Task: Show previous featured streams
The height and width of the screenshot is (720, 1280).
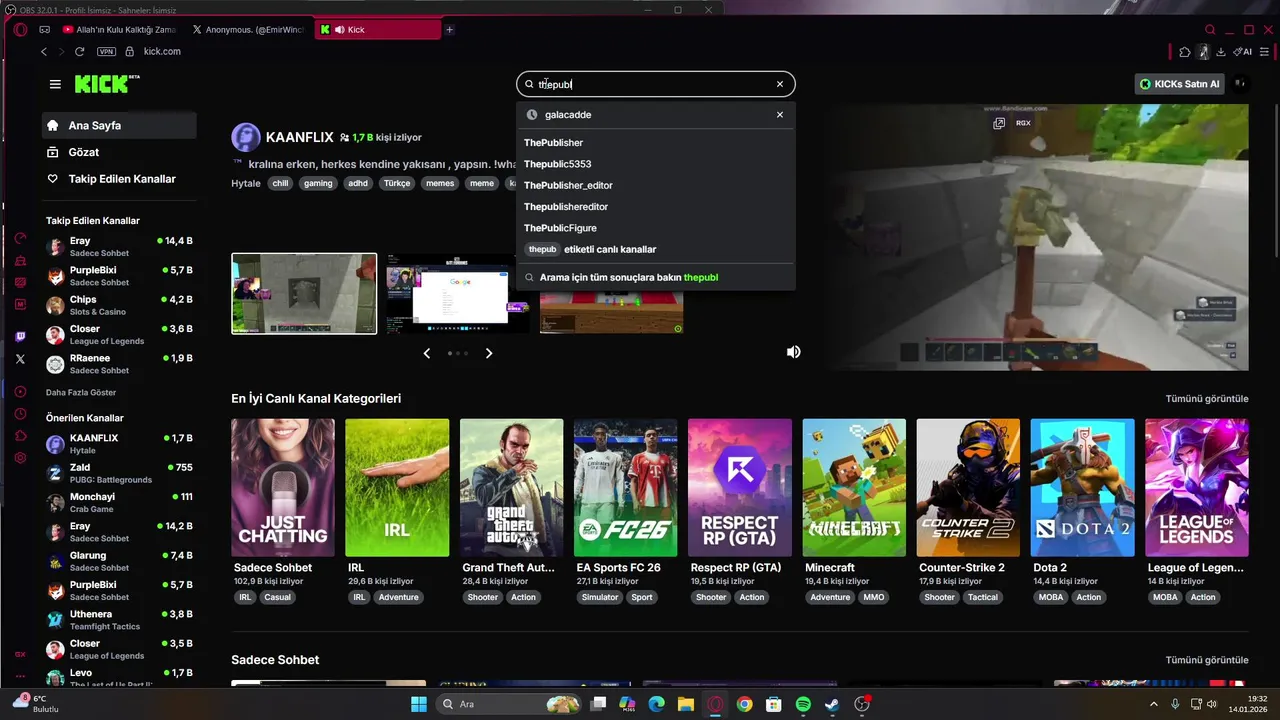Action: point(427,353)
